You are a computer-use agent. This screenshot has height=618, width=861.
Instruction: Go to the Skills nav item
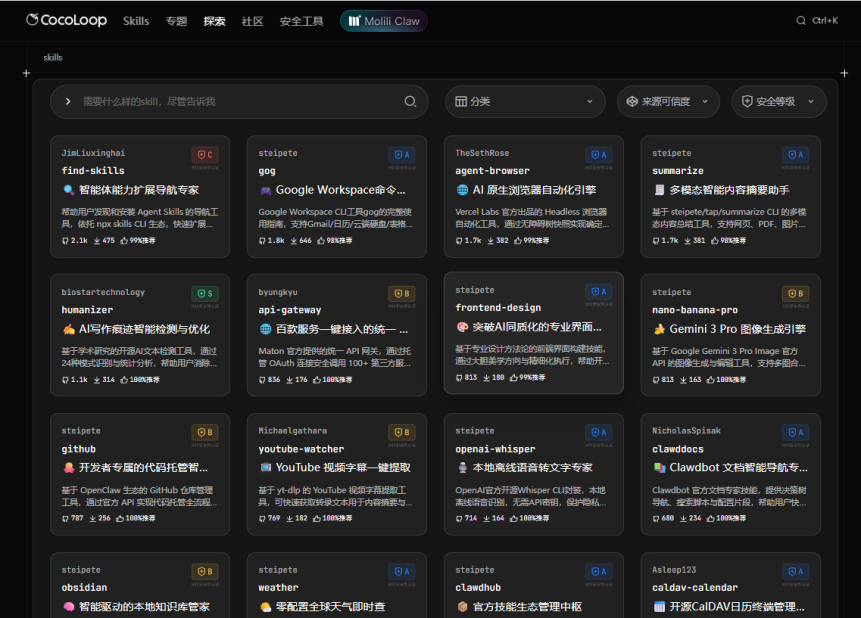[x=136, y=20]
